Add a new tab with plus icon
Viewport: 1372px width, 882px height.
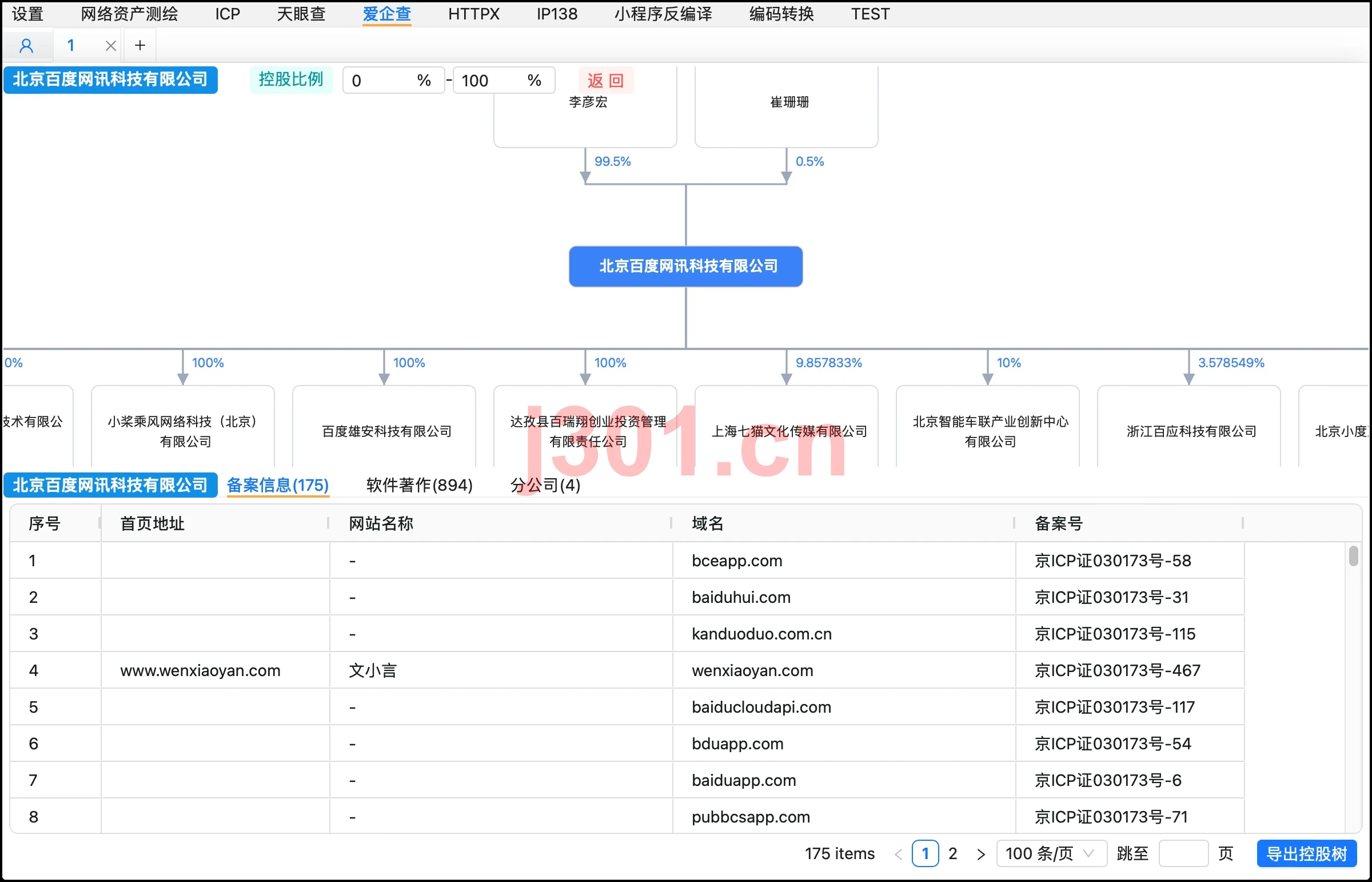coord(140,45)
